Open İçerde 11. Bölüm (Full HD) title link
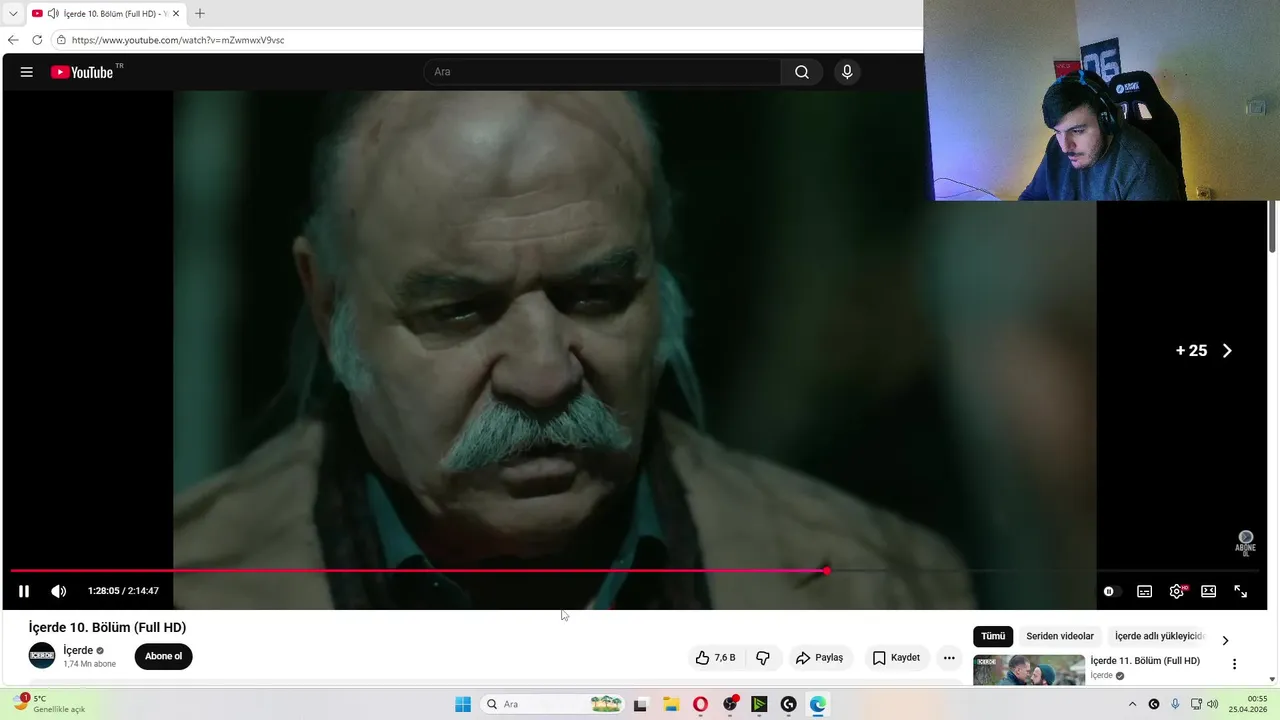1280x720 pixels. click(1145, 661)
